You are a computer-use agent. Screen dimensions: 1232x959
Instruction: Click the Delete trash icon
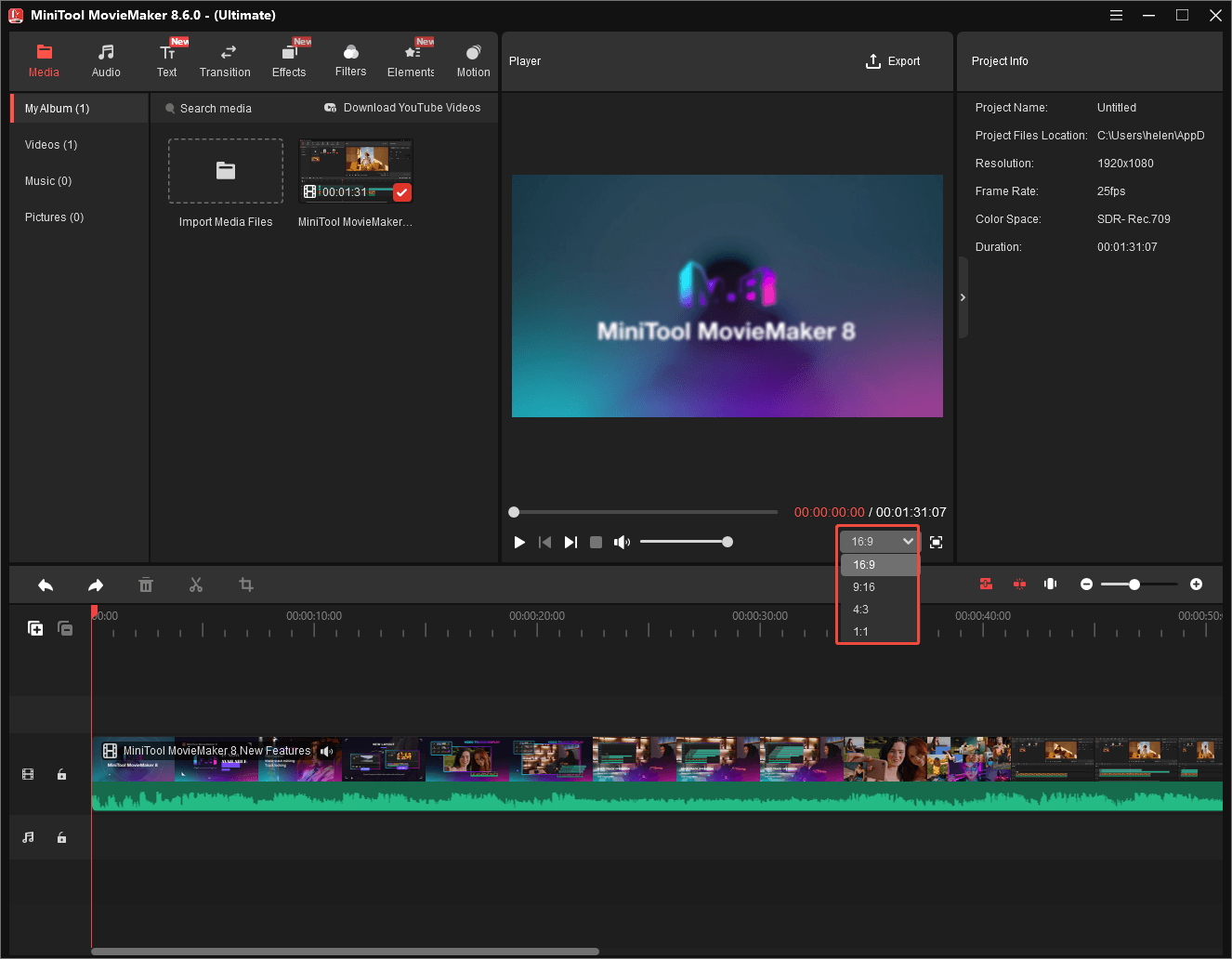pos(146,585)
